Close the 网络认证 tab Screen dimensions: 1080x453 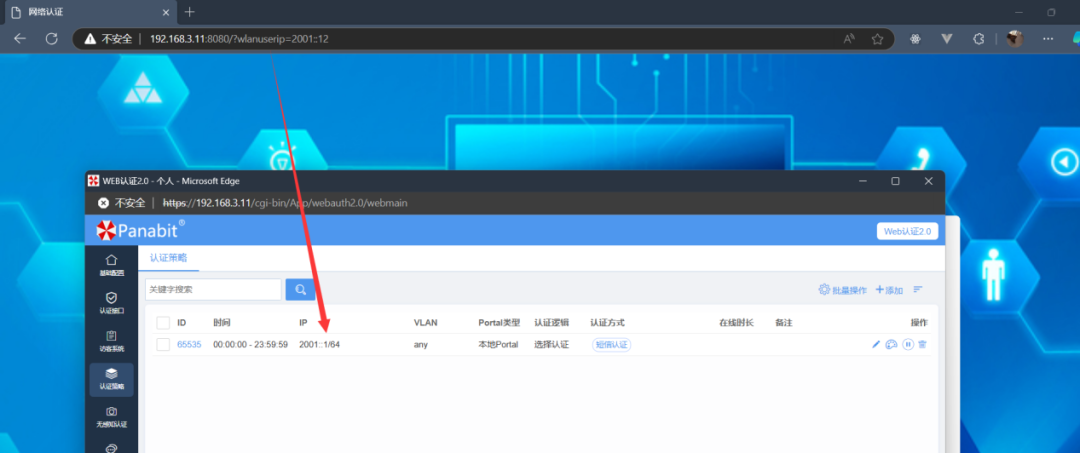165,12
